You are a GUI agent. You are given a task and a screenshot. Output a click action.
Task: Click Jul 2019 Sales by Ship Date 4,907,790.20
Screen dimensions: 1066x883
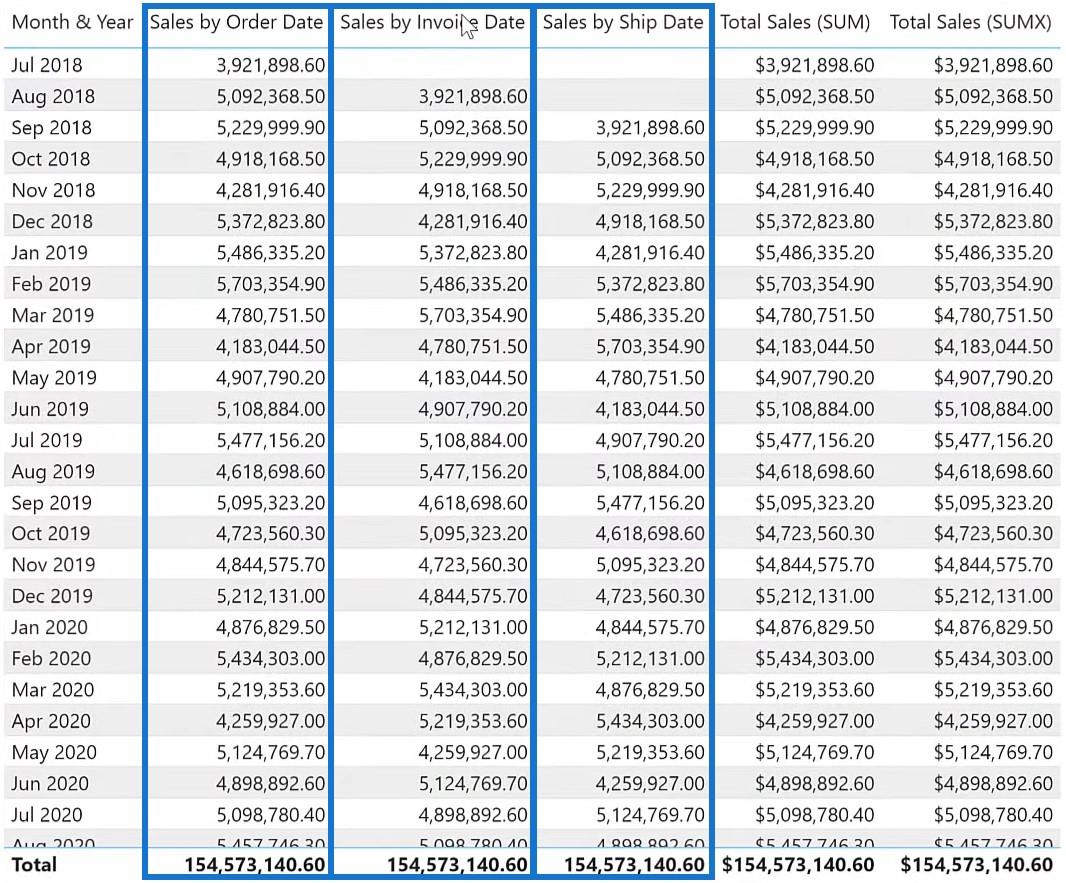[650, 440]
